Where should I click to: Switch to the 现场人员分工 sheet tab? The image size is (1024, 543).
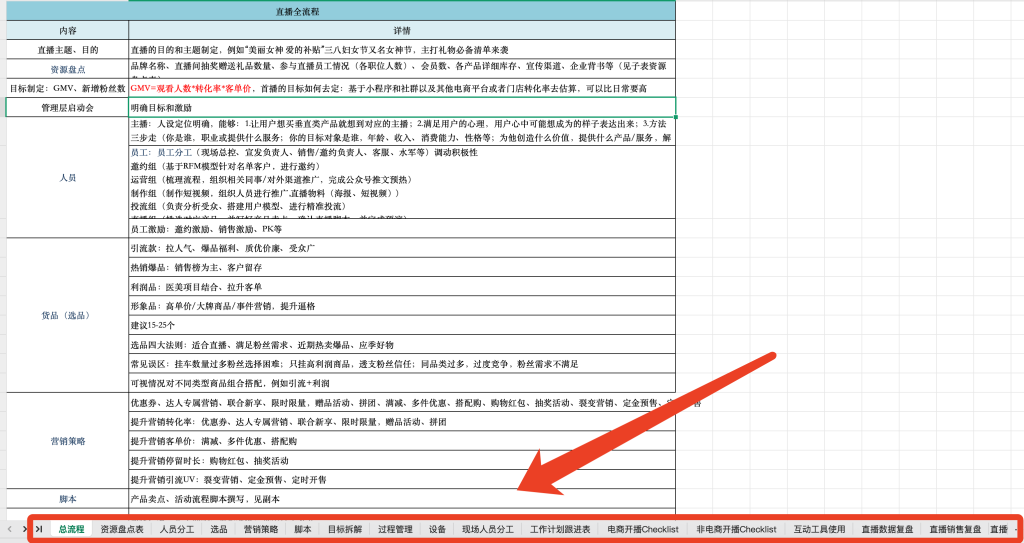(x=488, y=529)
